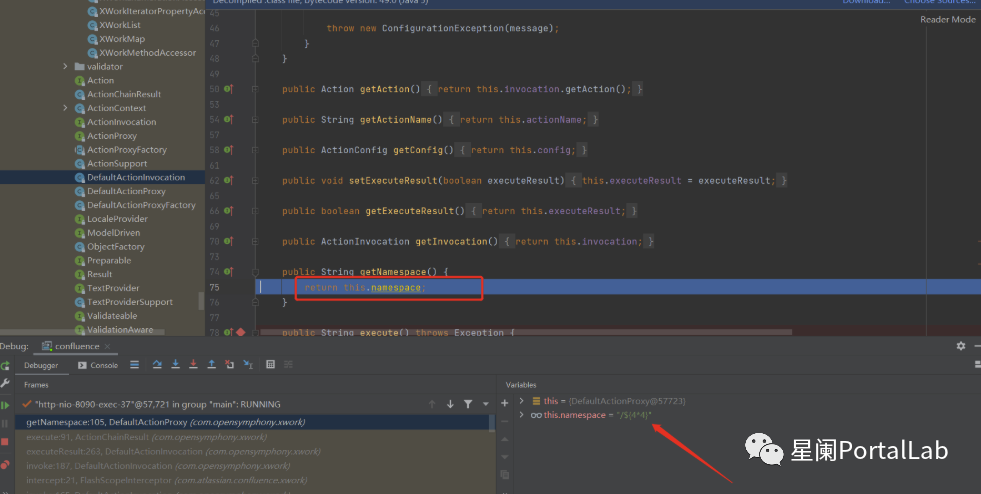Screen dimensions: 981x494
Task: Click the Pause Program icon
Action: pos(5,423)
